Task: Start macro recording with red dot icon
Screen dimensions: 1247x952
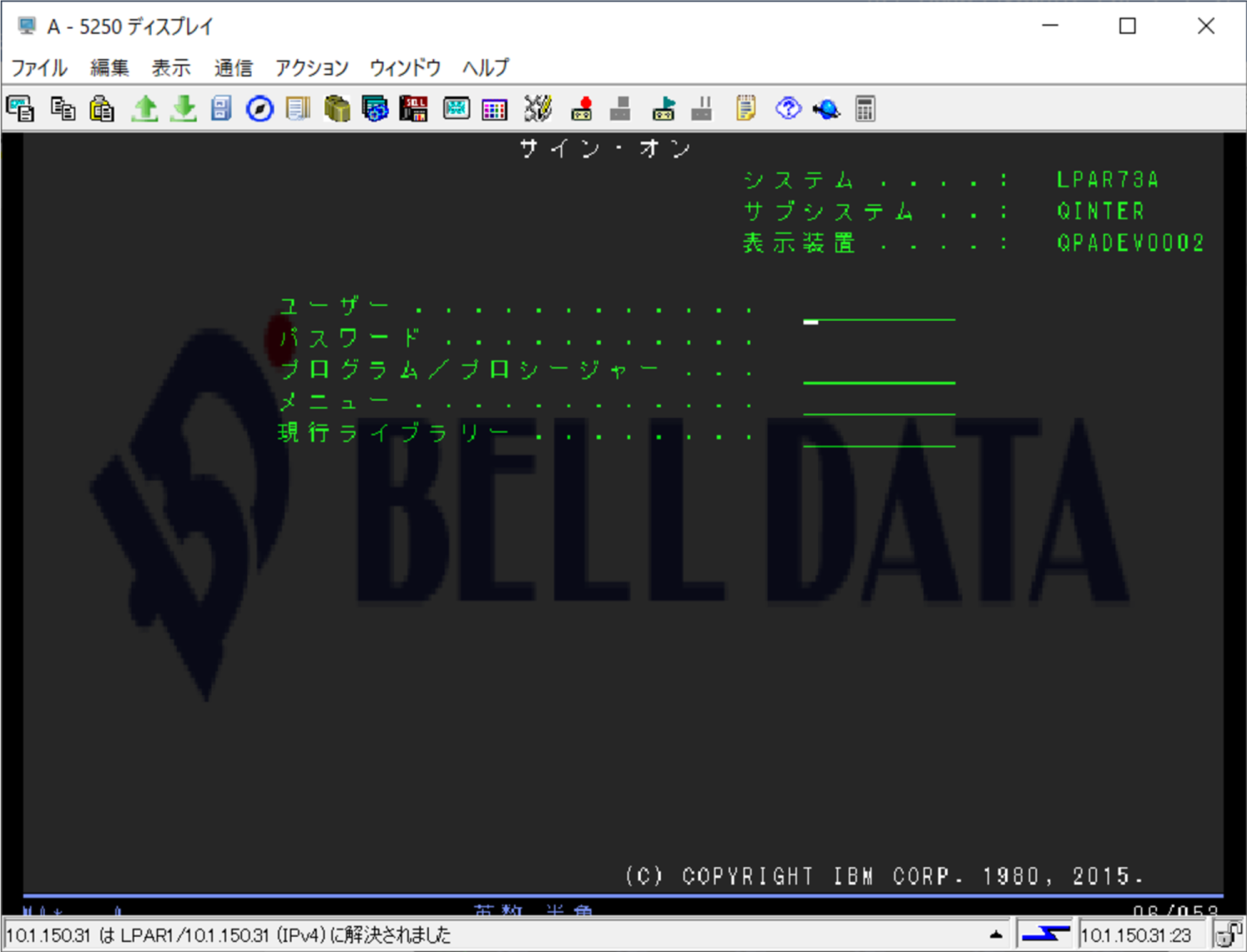Action: (x=582, y=109)
